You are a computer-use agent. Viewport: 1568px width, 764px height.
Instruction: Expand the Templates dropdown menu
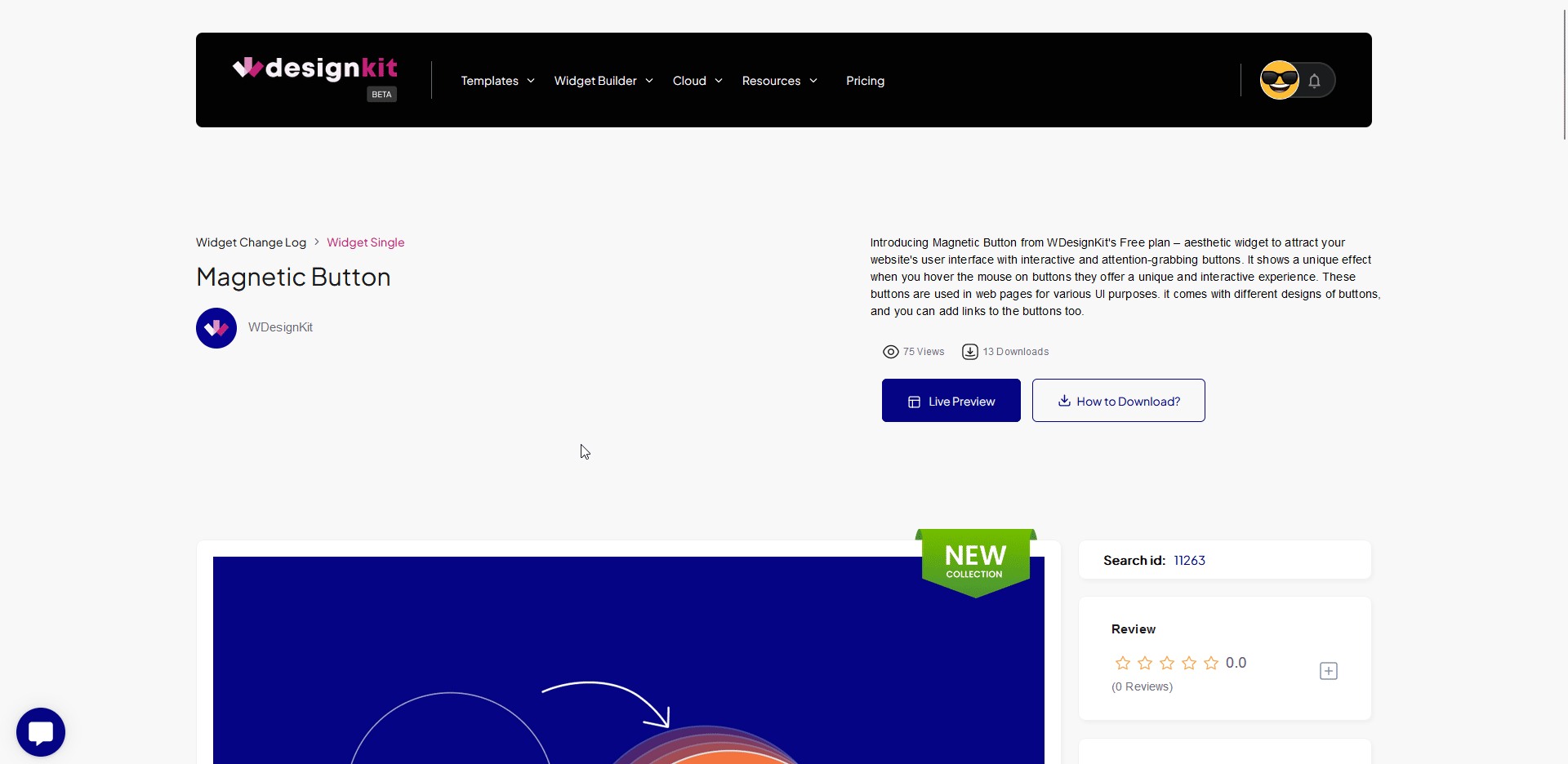[497, 81]
